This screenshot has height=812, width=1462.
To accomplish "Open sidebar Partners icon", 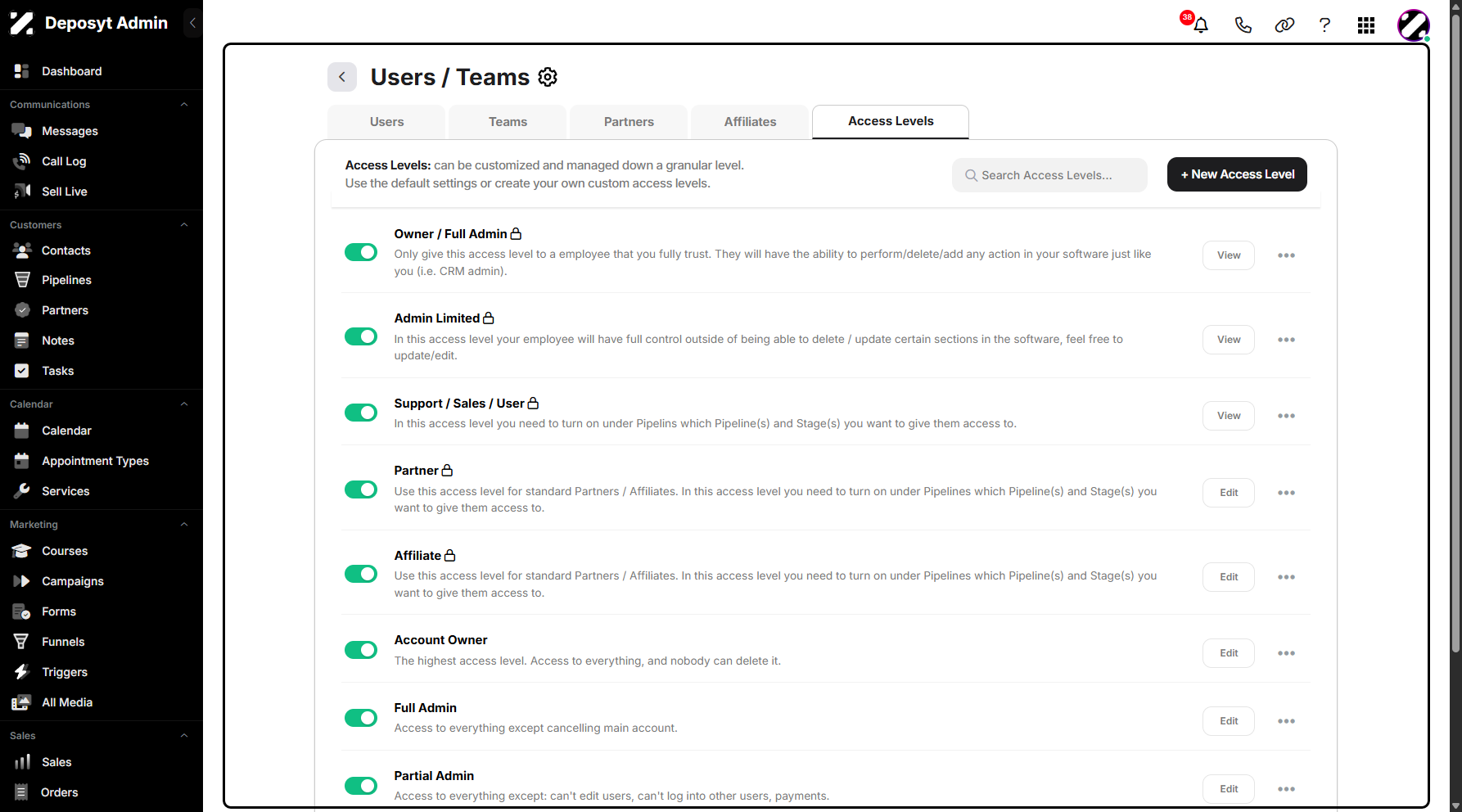I will (x=22, y=310).
